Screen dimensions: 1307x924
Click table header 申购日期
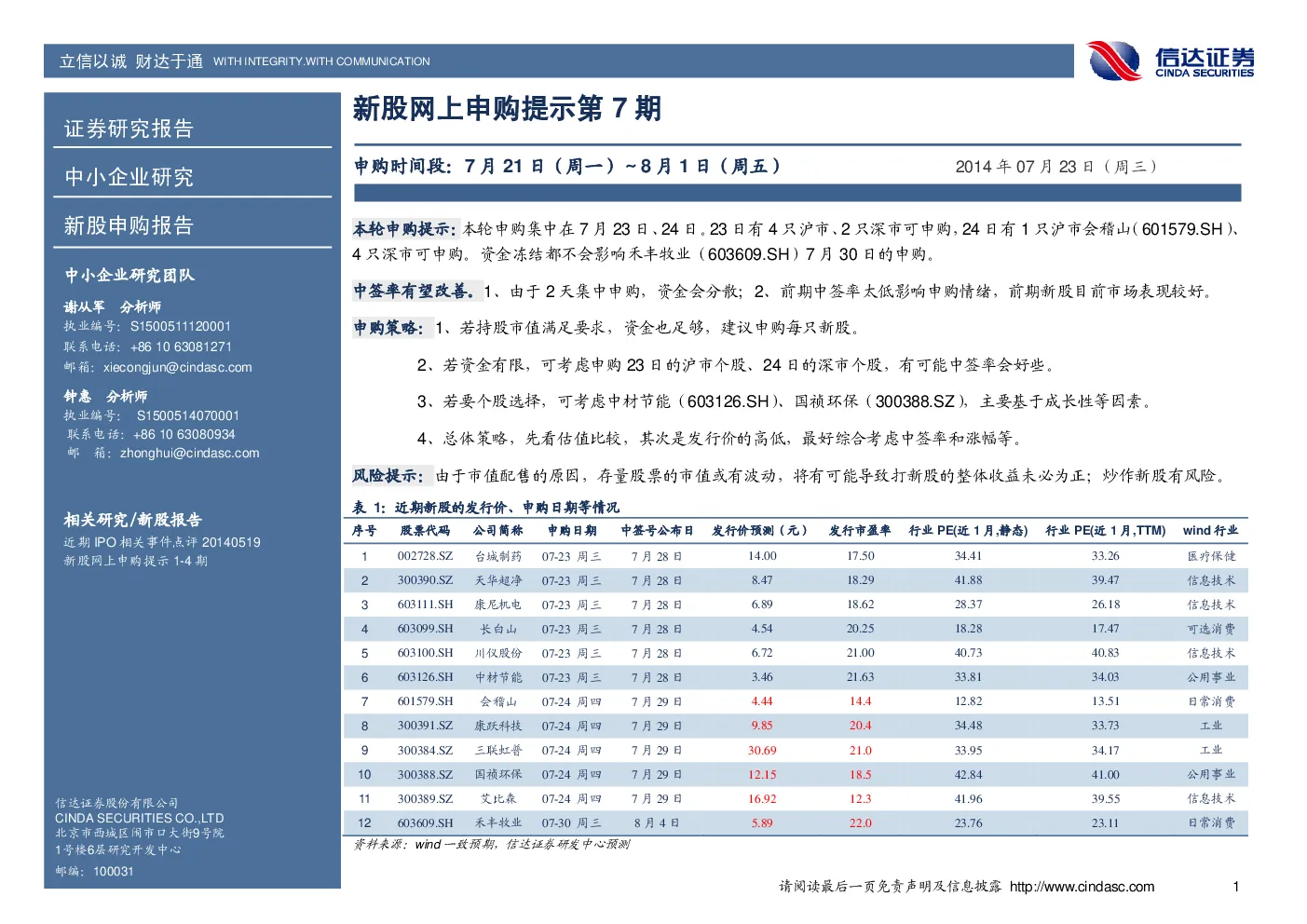point(572,531)
